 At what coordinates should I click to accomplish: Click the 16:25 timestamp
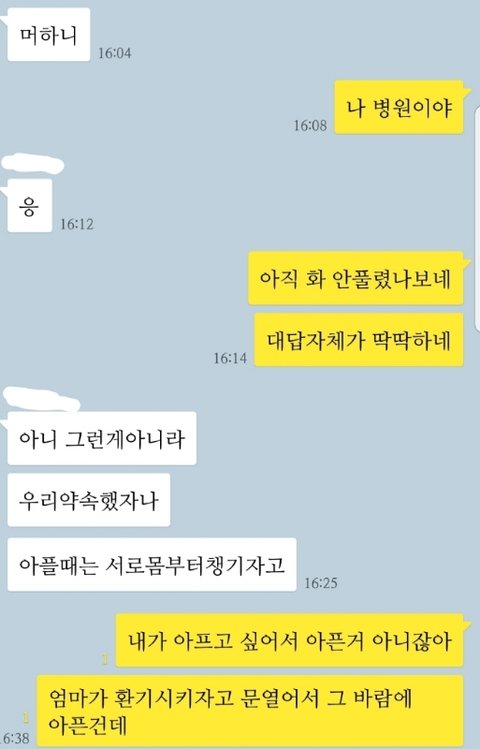click(321, 583)
